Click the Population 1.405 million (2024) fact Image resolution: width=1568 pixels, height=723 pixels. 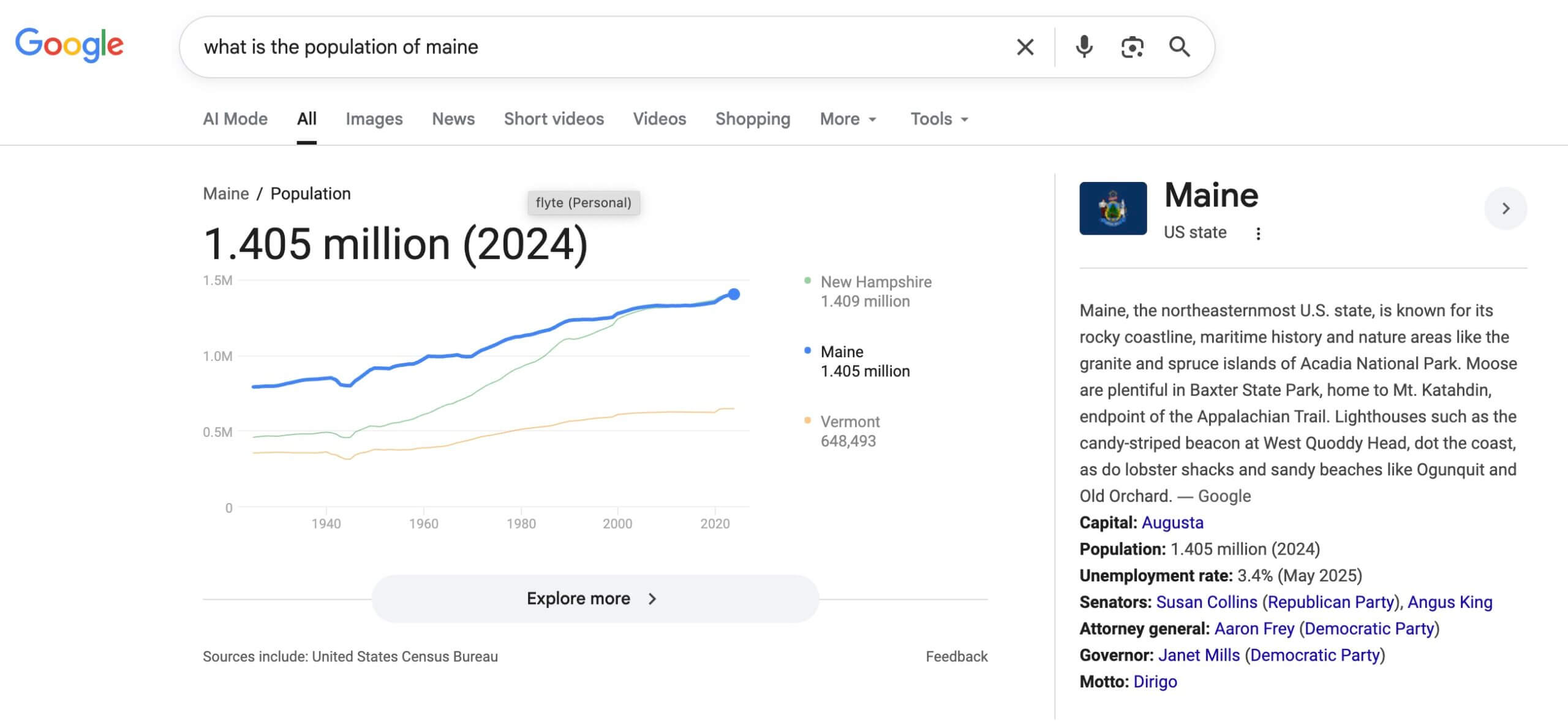coord(1200,549)
